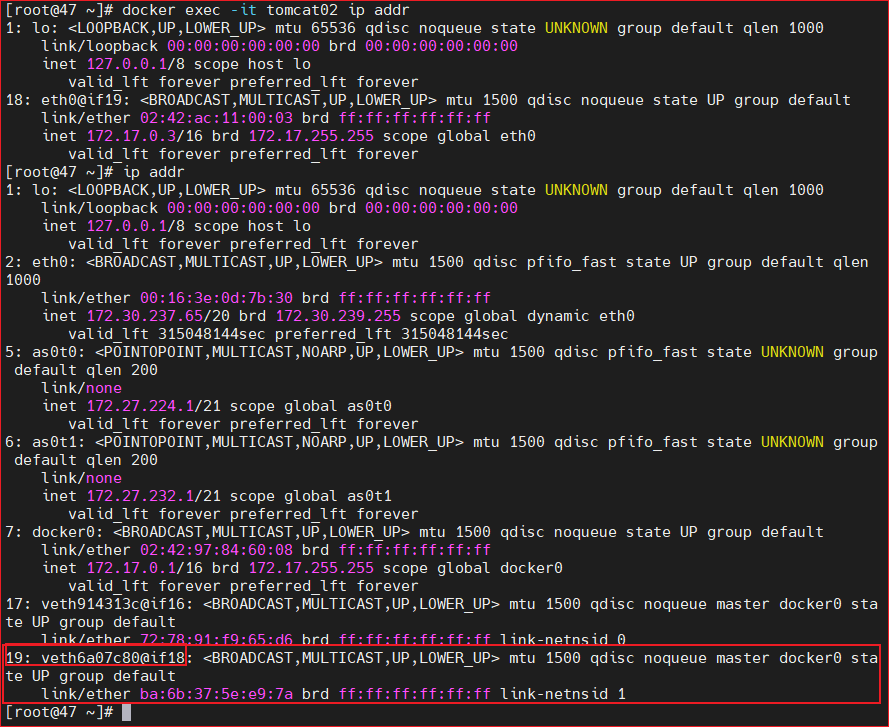The height and width of the screenshot is (727, 889).
Task: Click the highlighted veth6a07c80@if18 interface name
Action: (x=113, y=658)
